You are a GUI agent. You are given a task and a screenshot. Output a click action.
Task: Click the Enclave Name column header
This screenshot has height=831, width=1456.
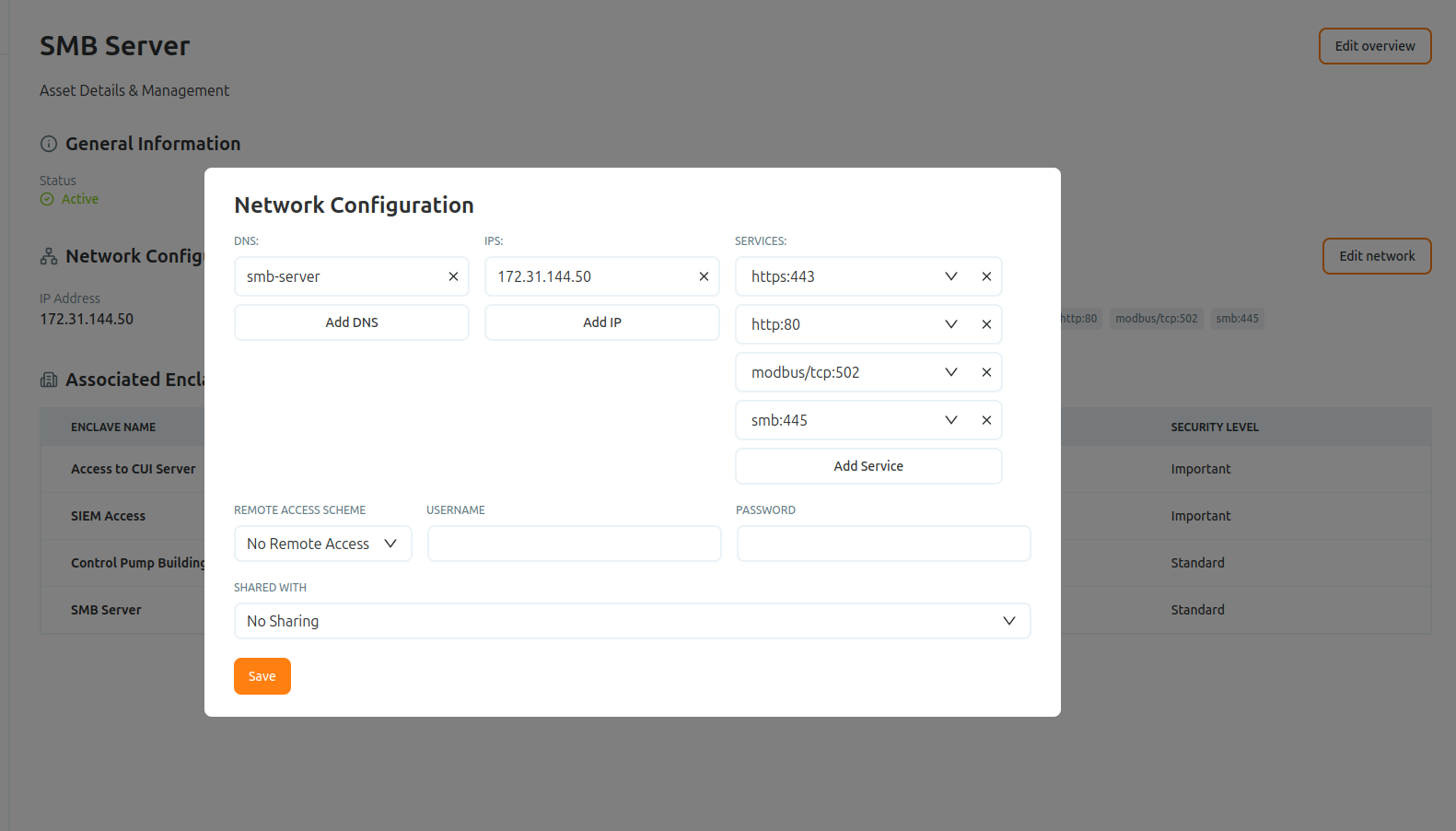point(113,427)
